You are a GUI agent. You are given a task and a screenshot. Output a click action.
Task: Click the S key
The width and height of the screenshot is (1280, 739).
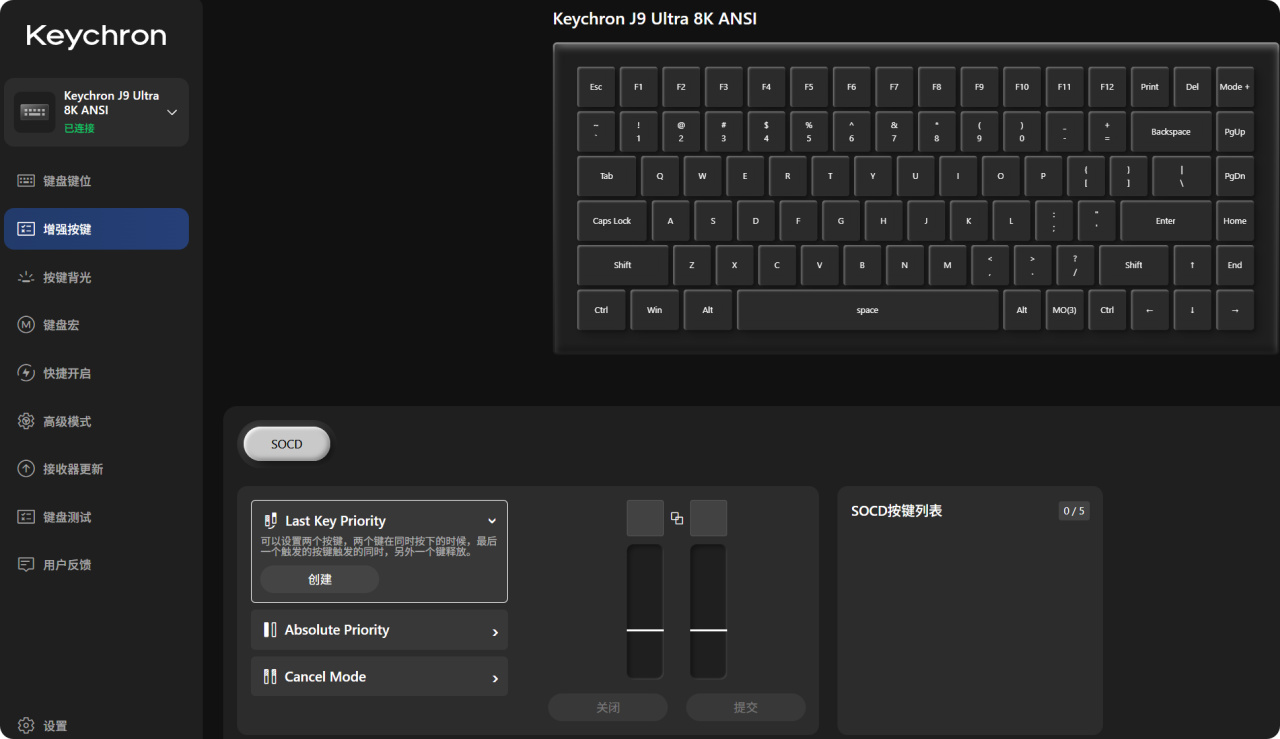713,221
